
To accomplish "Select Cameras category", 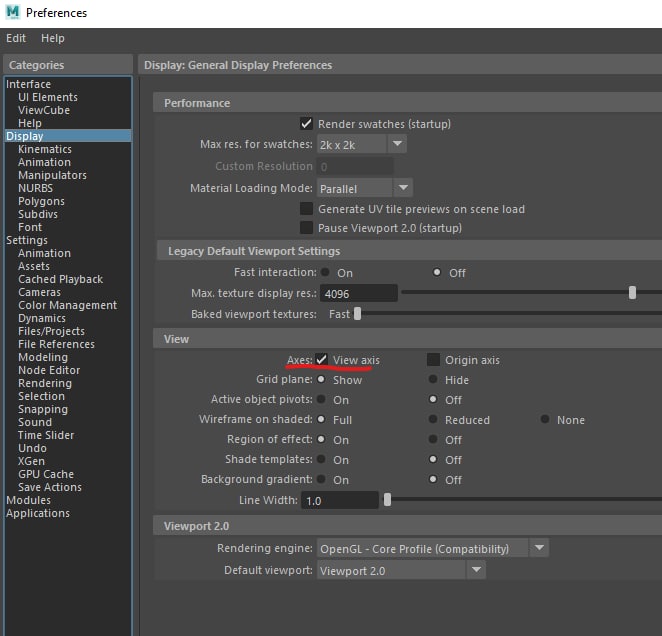I will point(39,292).
